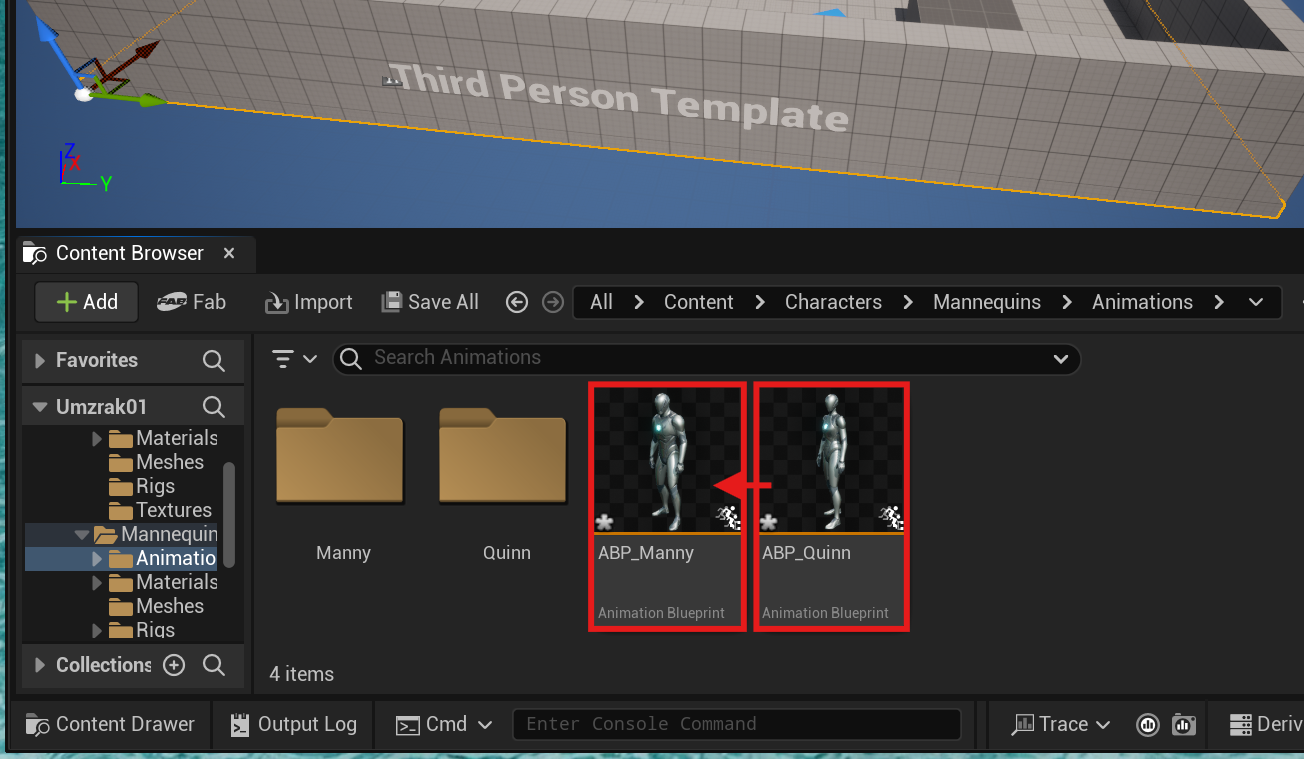This screenshot has height=759, width=1304.
Task: Open the filter options menu icon
Action: click(x=294, y=359)
